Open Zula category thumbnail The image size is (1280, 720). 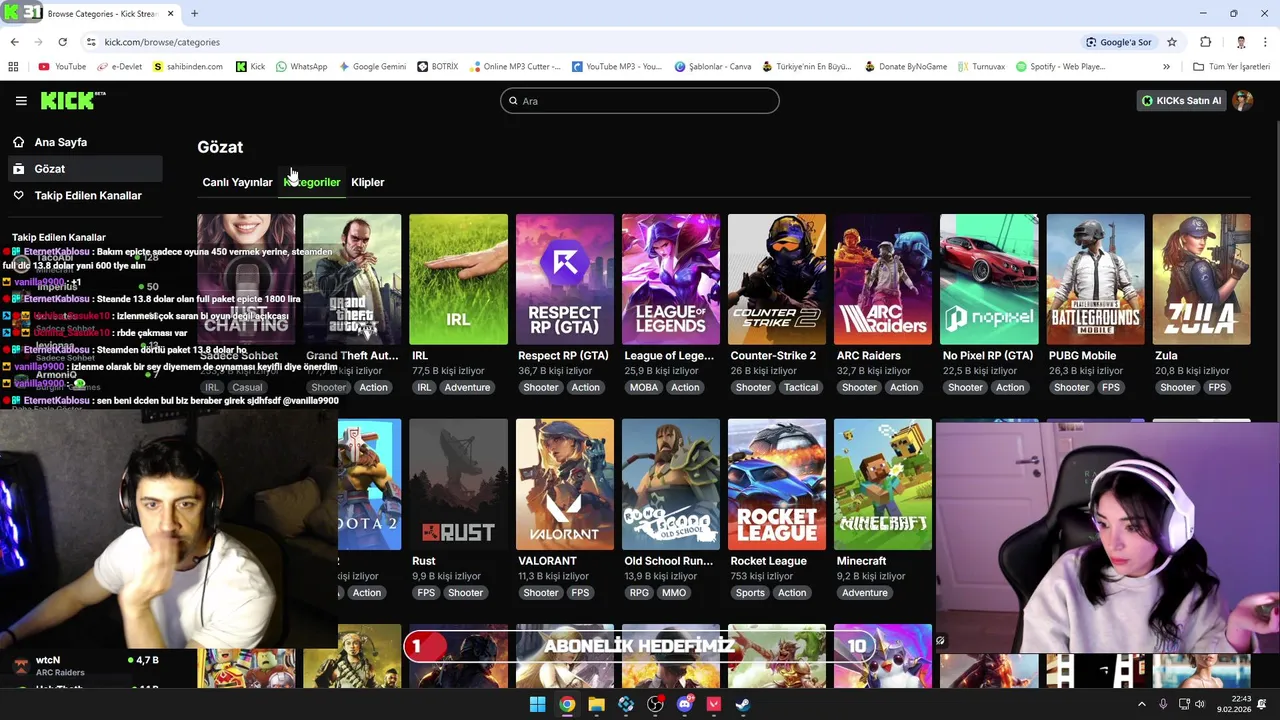[1201, 279]
